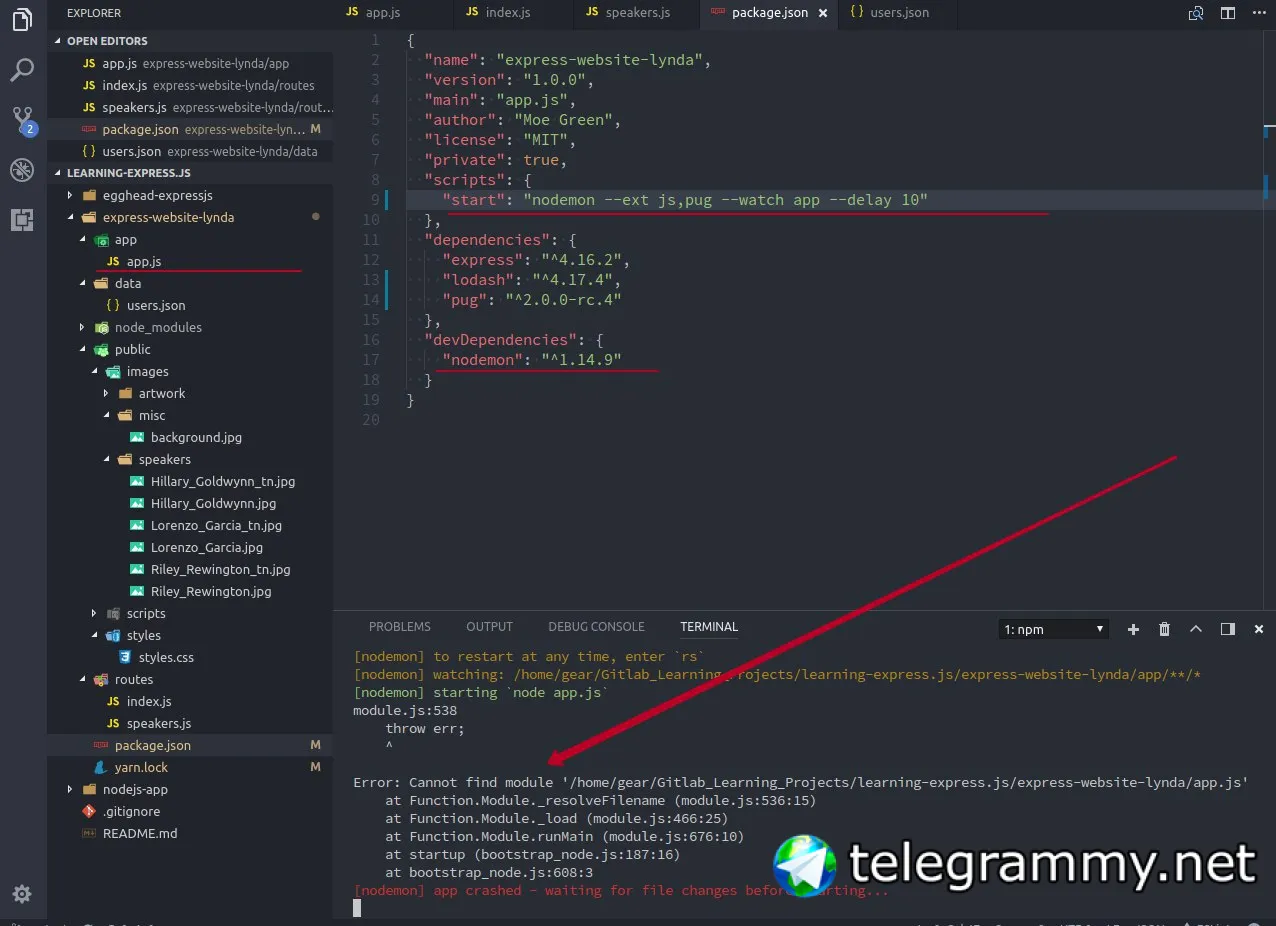Open the Extensions view icon
Image resolution: width=1276 pixels, height=926 pixels.
coord(22,220)
